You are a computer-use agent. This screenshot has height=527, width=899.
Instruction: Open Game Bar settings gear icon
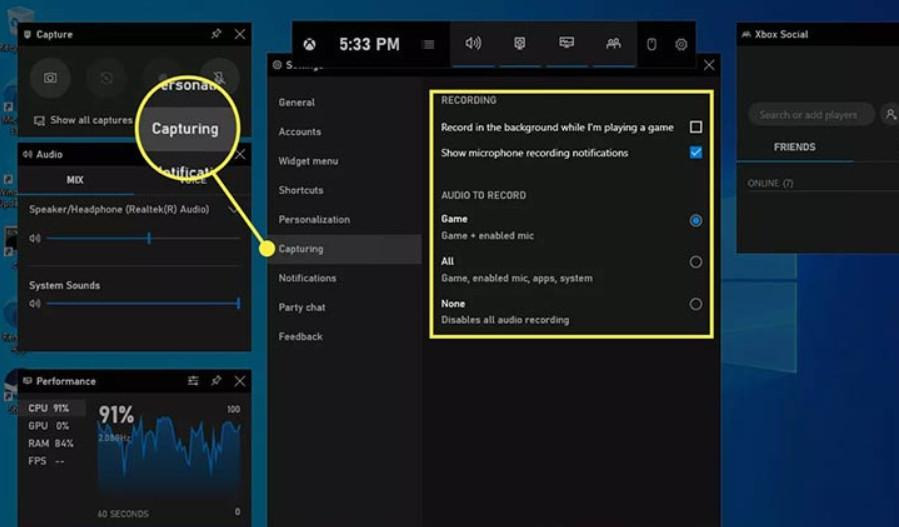point(681,44)
